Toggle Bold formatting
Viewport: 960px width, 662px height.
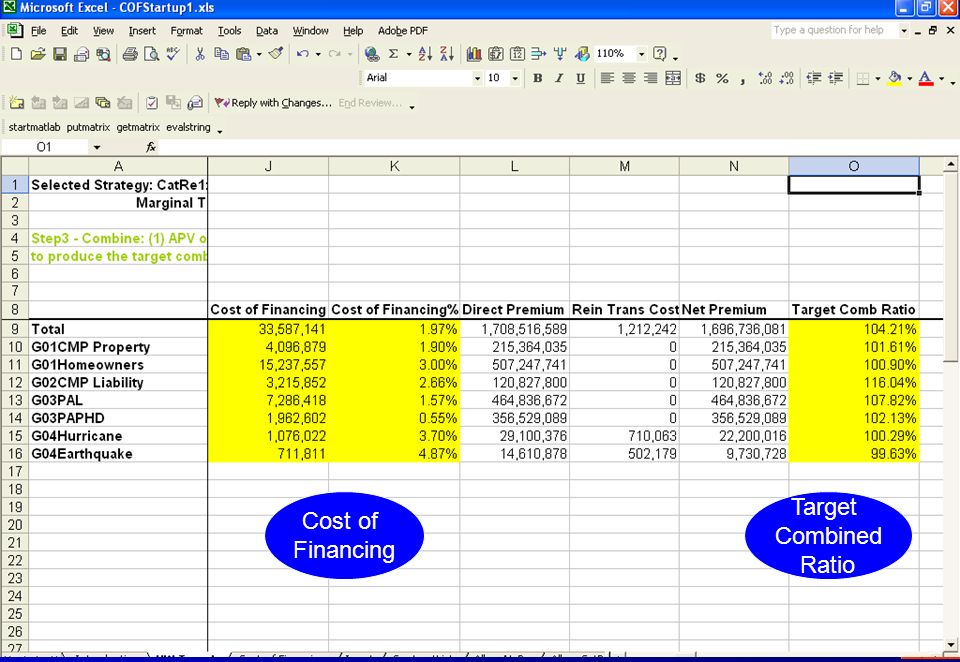[538, 78]
